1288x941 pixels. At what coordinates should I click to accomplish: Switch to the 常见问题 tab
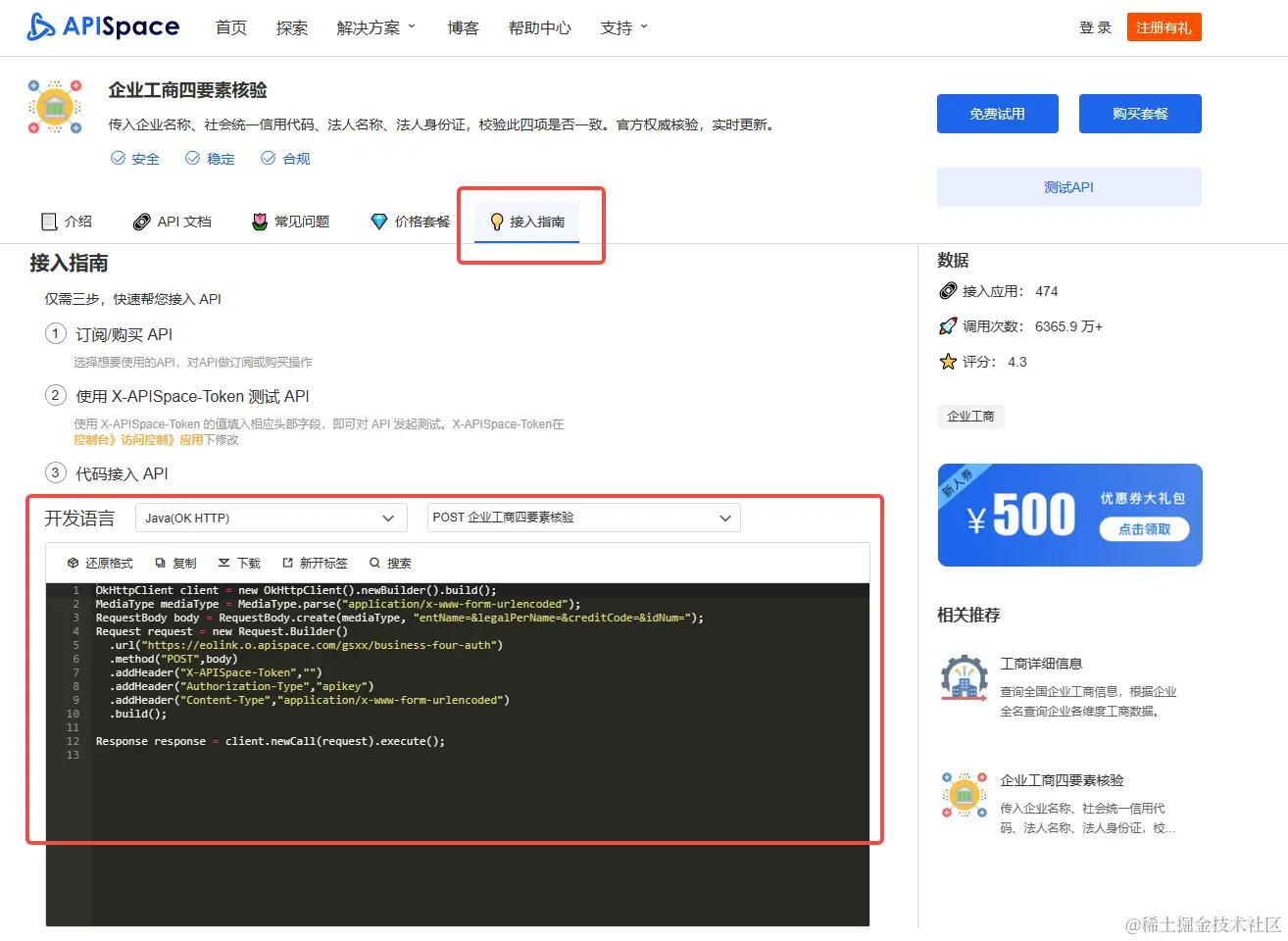pyautogui.click(x=291, y=222)
